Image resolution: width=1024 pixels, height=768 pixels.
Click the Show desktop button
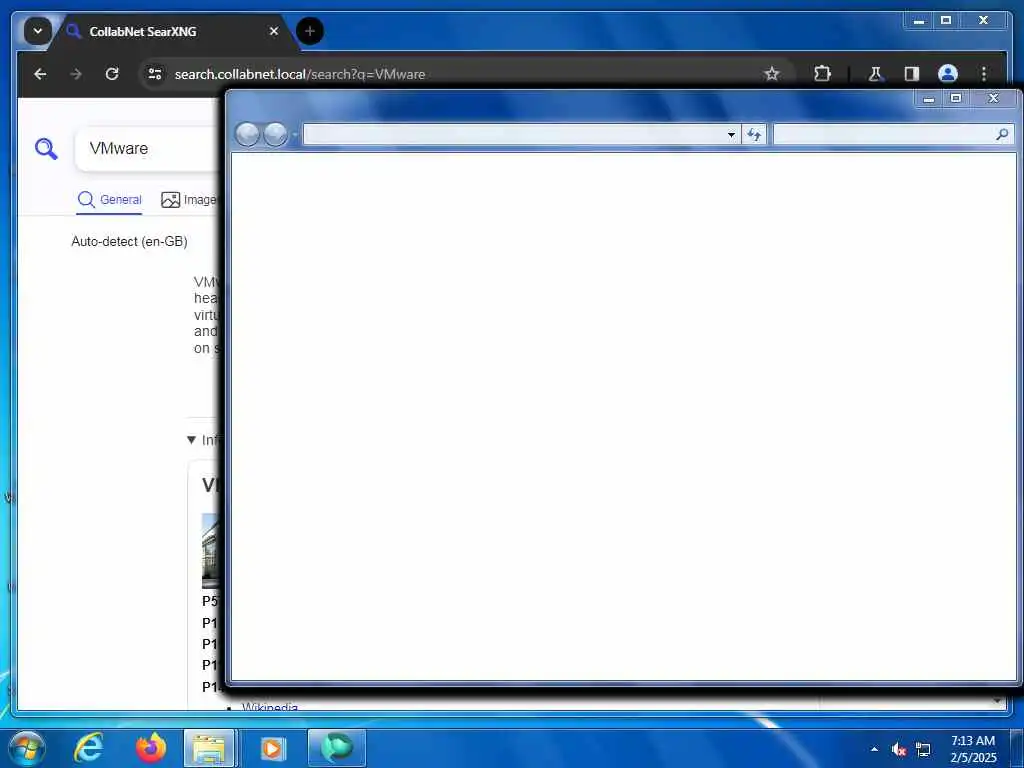(x=1016, y=748)
